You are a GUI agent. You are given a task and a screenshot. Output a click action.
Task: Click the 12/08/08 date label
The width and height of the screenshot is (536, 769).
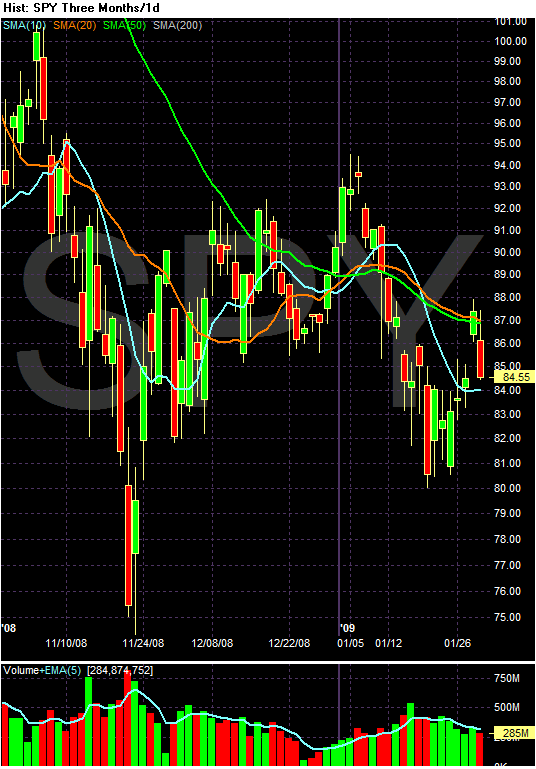(212, 642)
